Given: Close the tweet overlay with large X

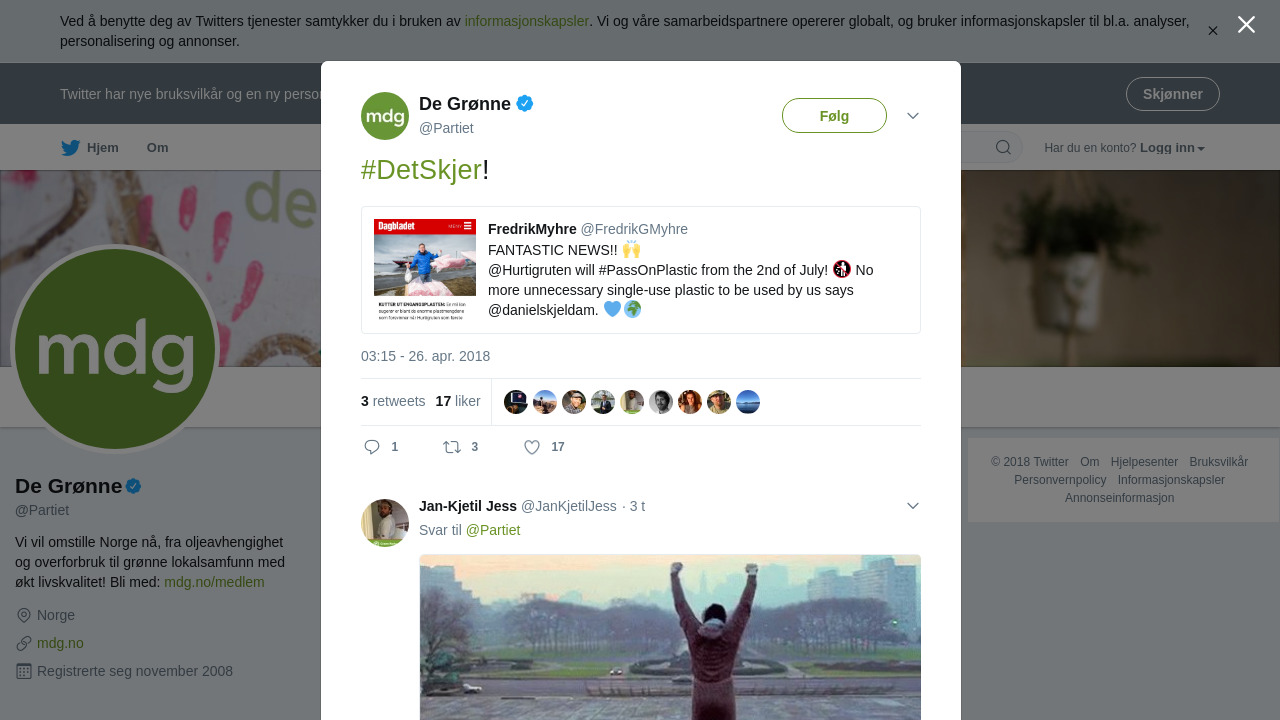Looking at the screenshot, I should click(x=1246, y=25).
